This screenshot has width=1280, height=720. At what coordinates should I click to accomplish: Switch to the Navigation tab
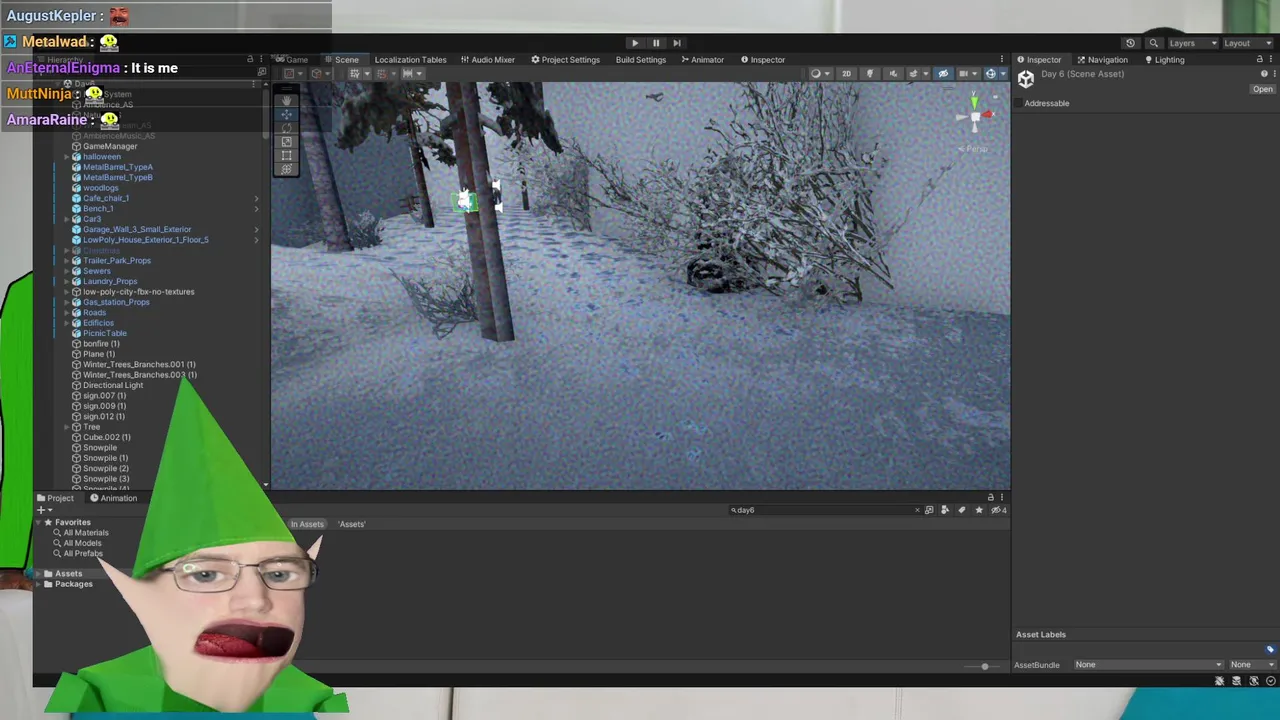pos(1102,59)
